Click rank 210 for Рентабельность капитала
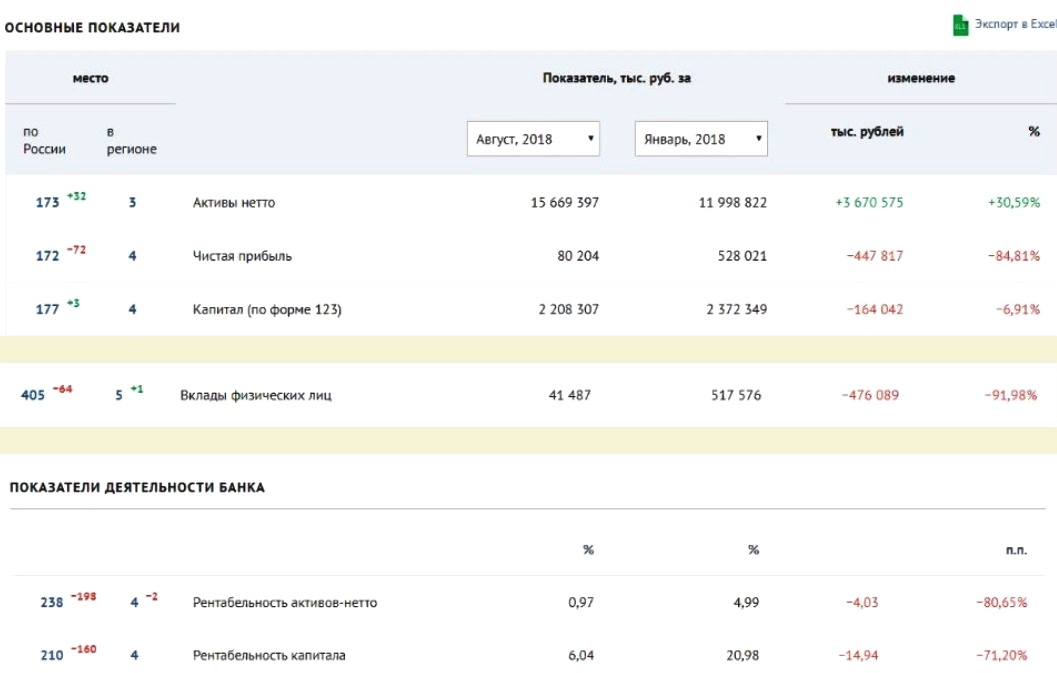 click(x=51, y=655)
